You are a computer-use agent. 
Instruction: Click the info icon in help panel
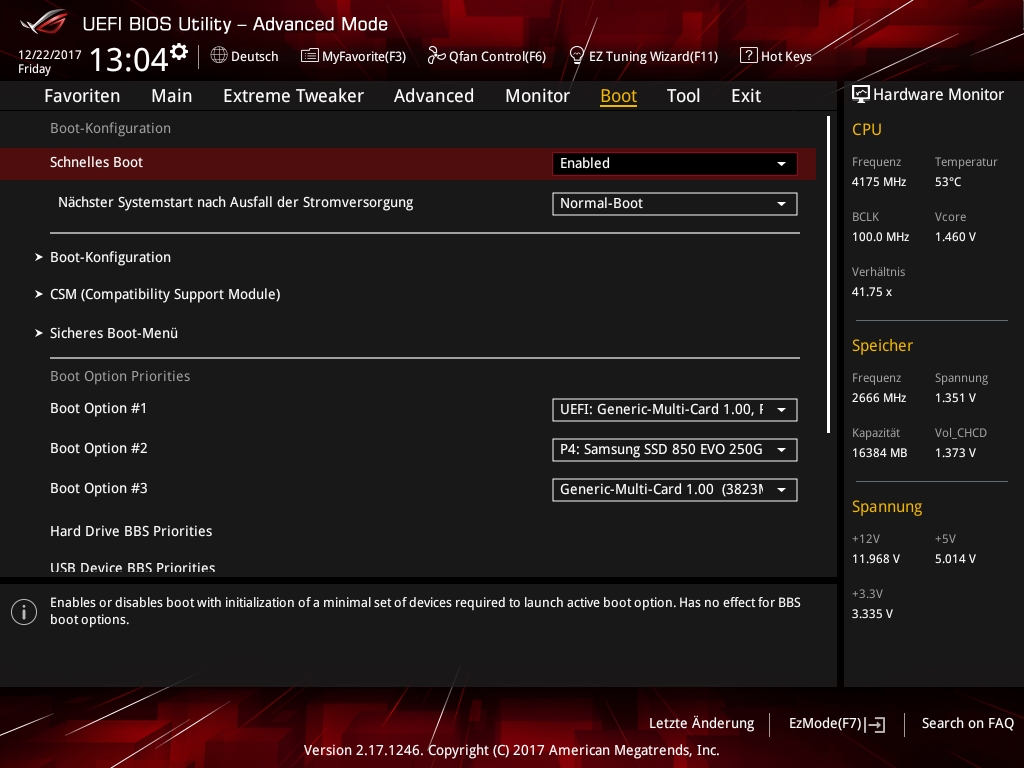[23, 611]
